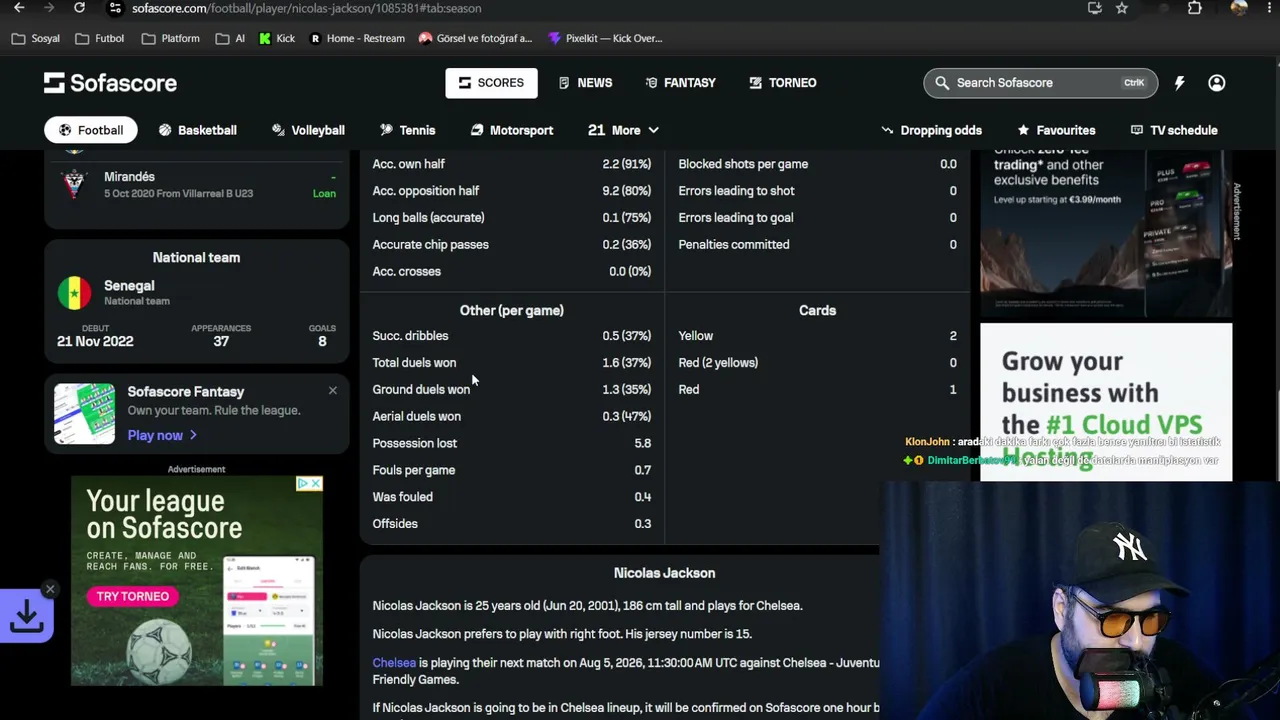Open the SCORES section
Screen dimensions: 1280x720
pyautogui.click(x=491, y=83)
